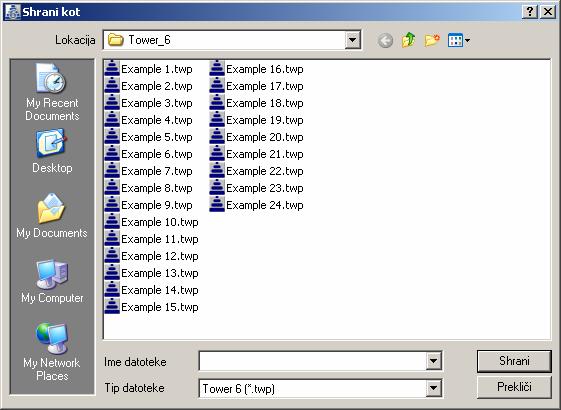Screen dimensions: 561x410
Task: Choose the file name Example 23.twp
Action: (265, 188)
